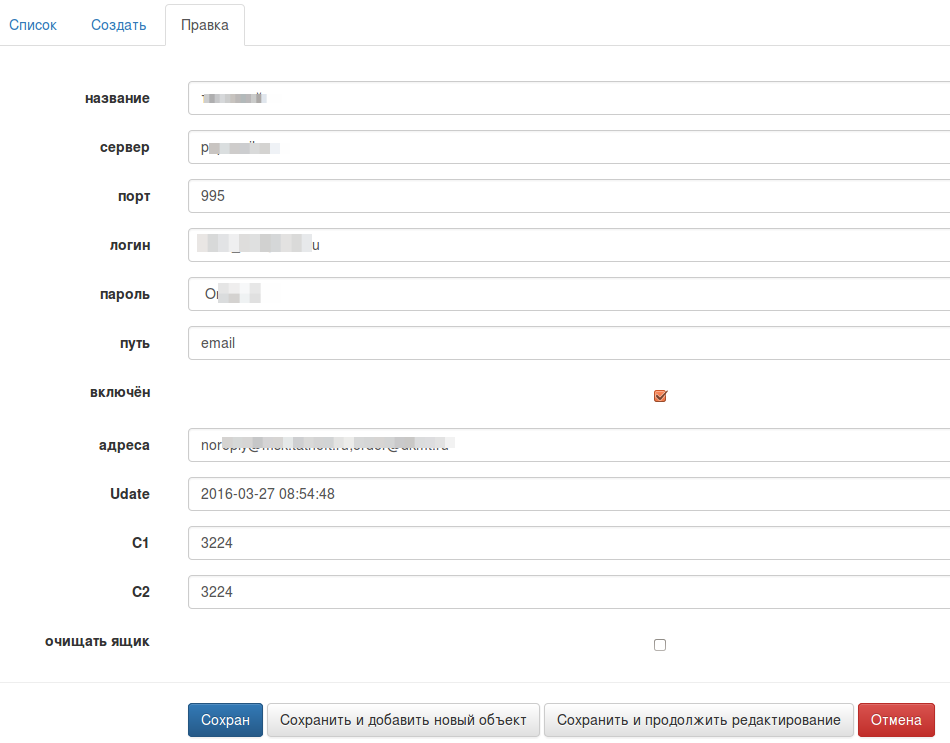Open the Список tab
Viewport: 950px width, 743px height.
point(33,25)
